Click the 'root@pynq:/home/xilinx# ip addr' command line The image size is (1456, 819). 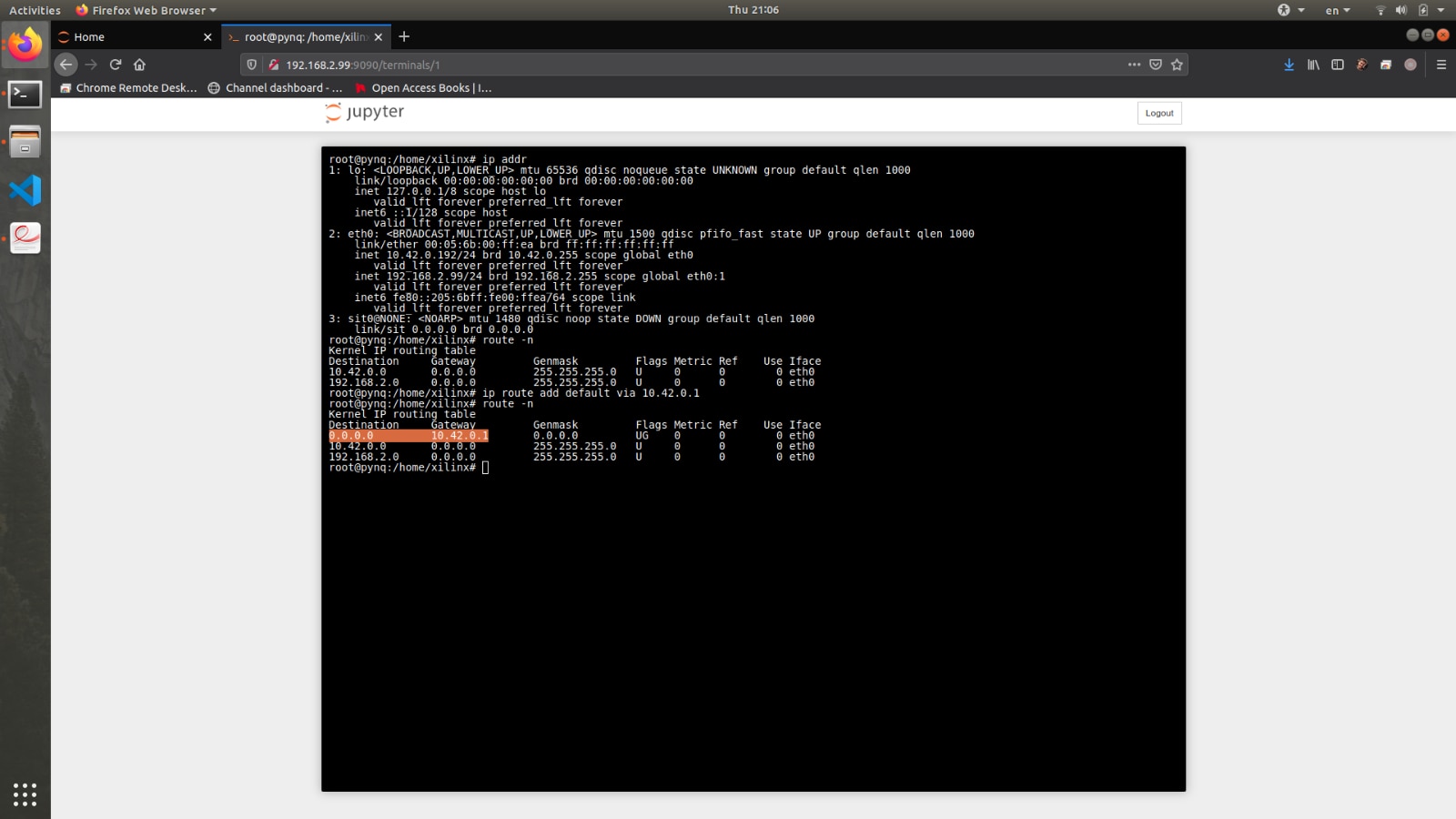(428, 159)
